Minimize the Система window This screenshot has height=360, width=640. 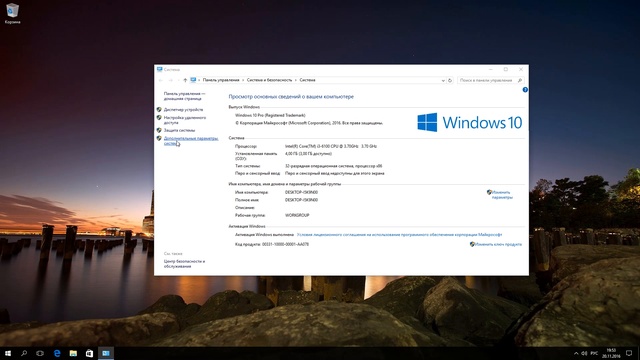(491, 69)
